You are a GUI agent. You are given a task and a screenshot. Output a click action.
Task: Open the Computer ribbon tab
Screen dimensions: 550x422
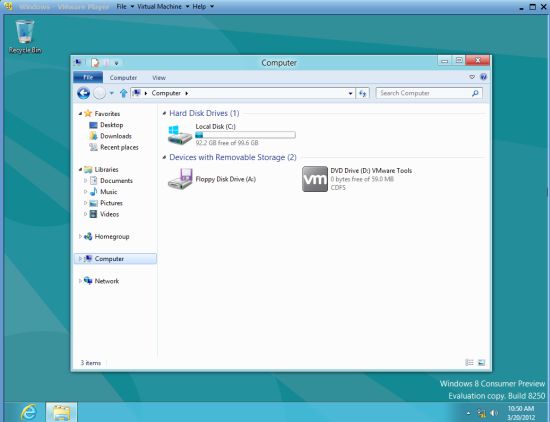[x=123, y=78]
